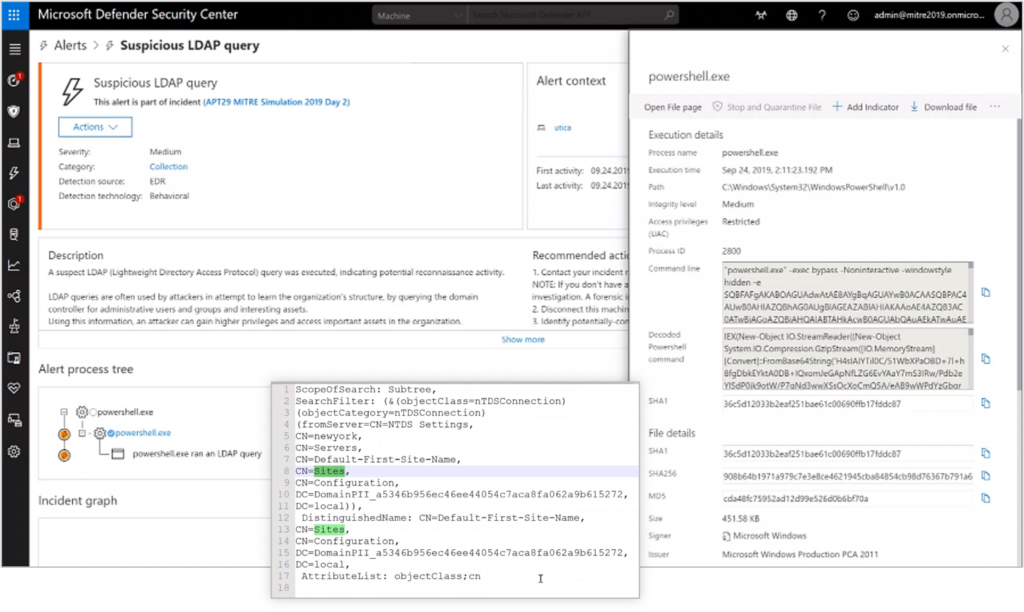
Task: Click the globe language icon in the header
Action: point(791,15)
